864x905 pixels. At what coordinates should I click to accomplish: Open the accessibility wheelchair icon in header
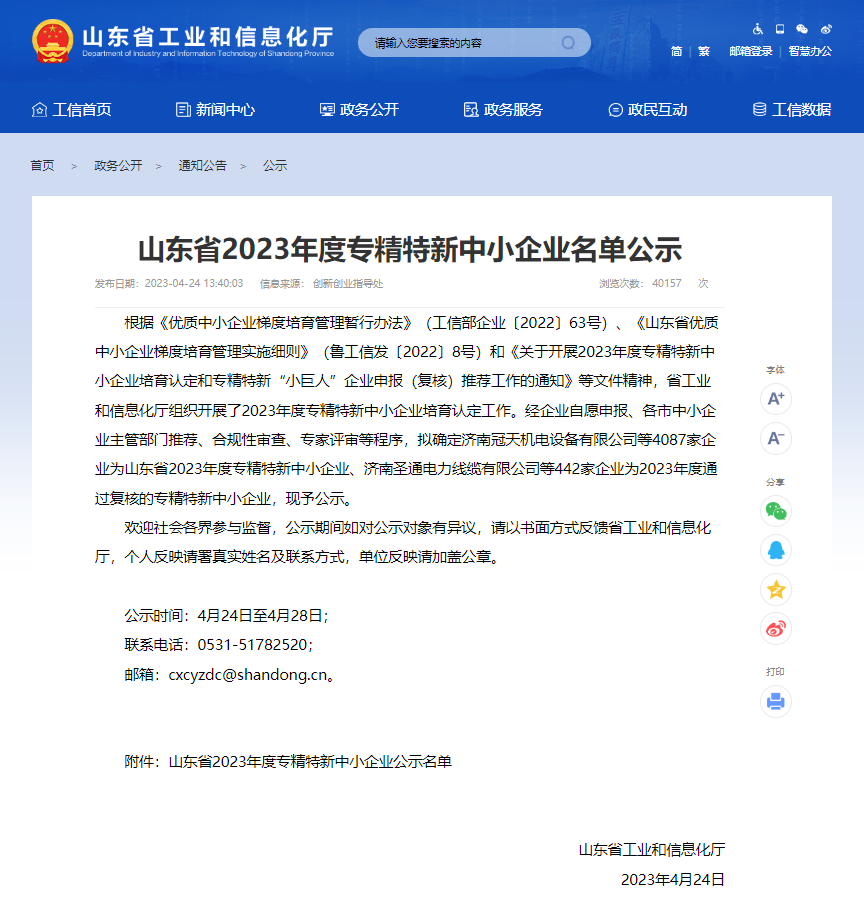758,29
